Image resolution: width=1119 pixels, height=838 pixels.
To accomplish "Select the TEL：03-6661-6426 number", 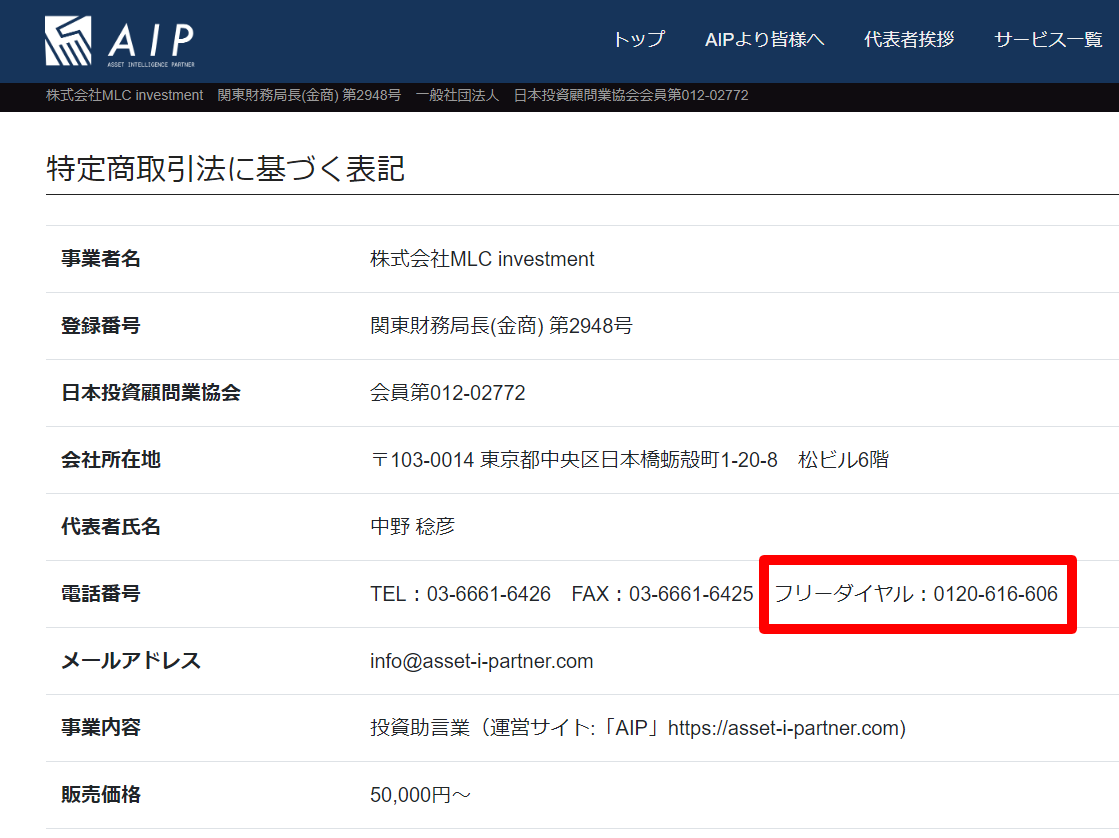I will pyautogui.click(x=460, y=594).
